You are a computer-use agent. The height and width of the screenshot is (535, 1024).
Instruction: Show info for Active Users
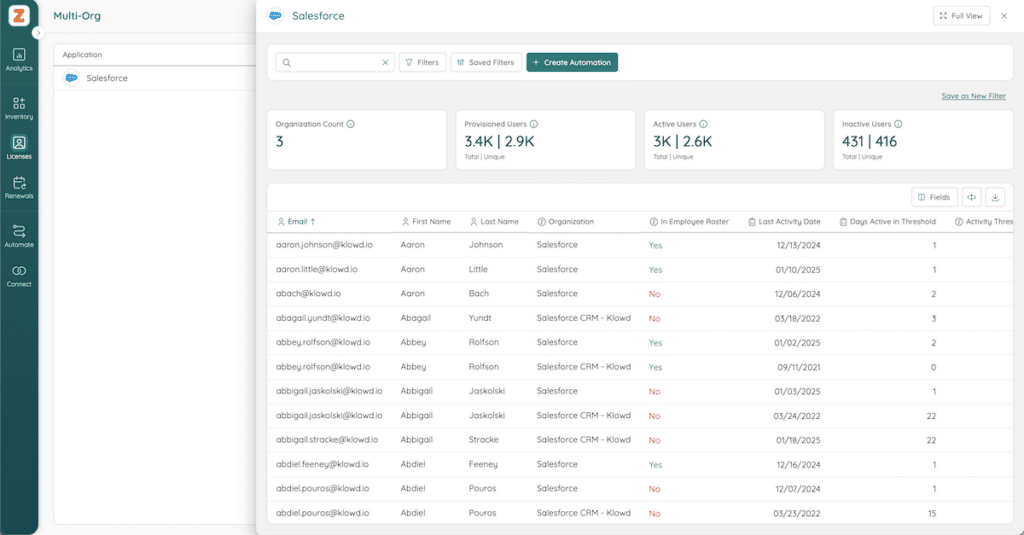[703, 124]
